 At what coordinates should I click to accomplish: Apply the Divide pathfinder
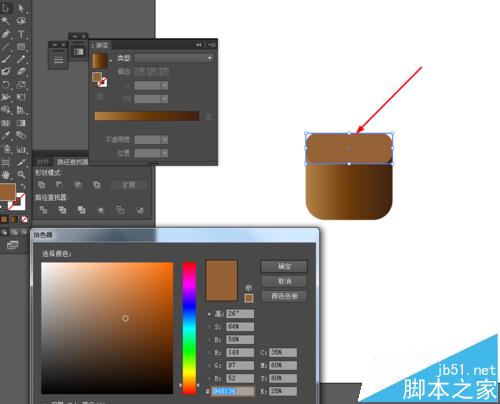coord(43,210)
